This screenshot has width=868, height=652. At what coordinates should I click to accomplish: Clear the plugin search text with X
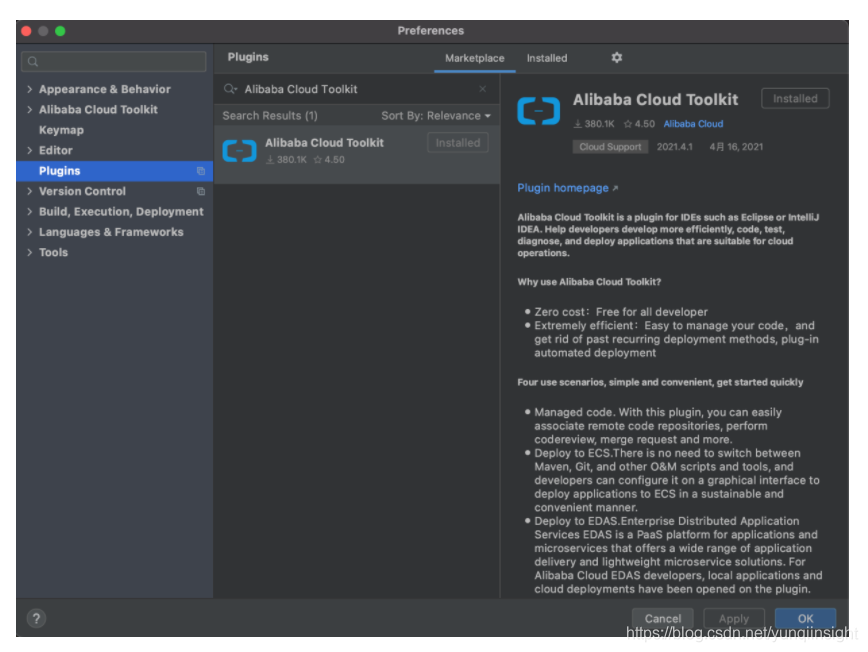482,89
